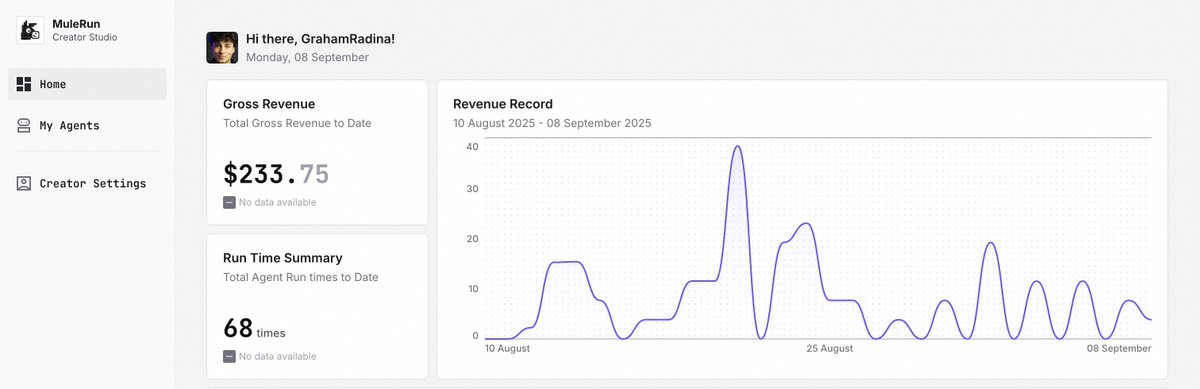Click the Creator Studio subtitle text

click(85, 38)
